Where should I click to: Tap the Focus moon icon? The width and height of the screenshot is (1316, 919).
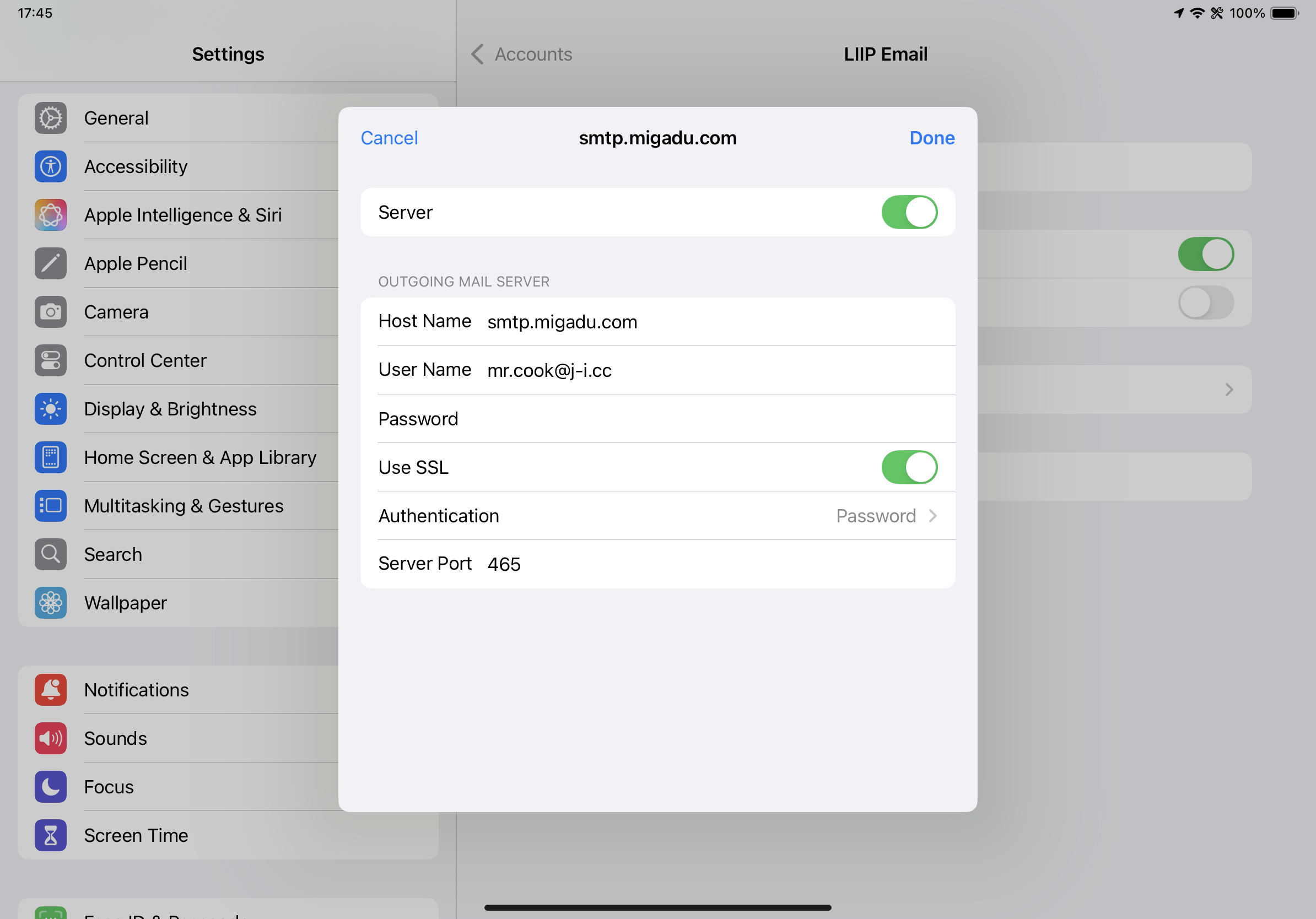point(51,787)
